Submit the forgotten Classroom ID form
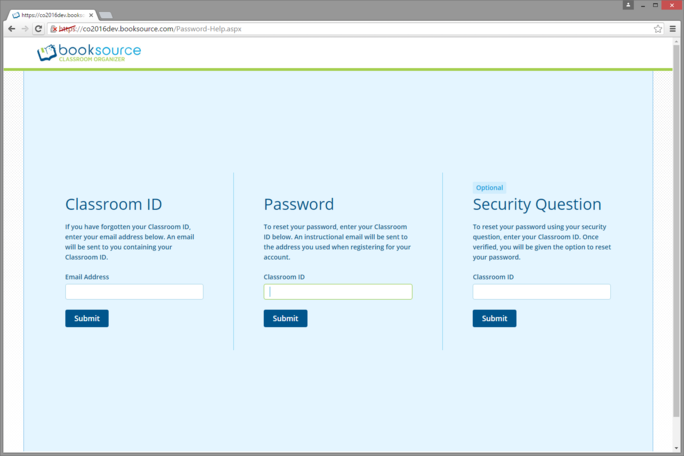Image resolution: width=684 pixels, height=456 pixels. pyautogui.click(x=87, y=318)
